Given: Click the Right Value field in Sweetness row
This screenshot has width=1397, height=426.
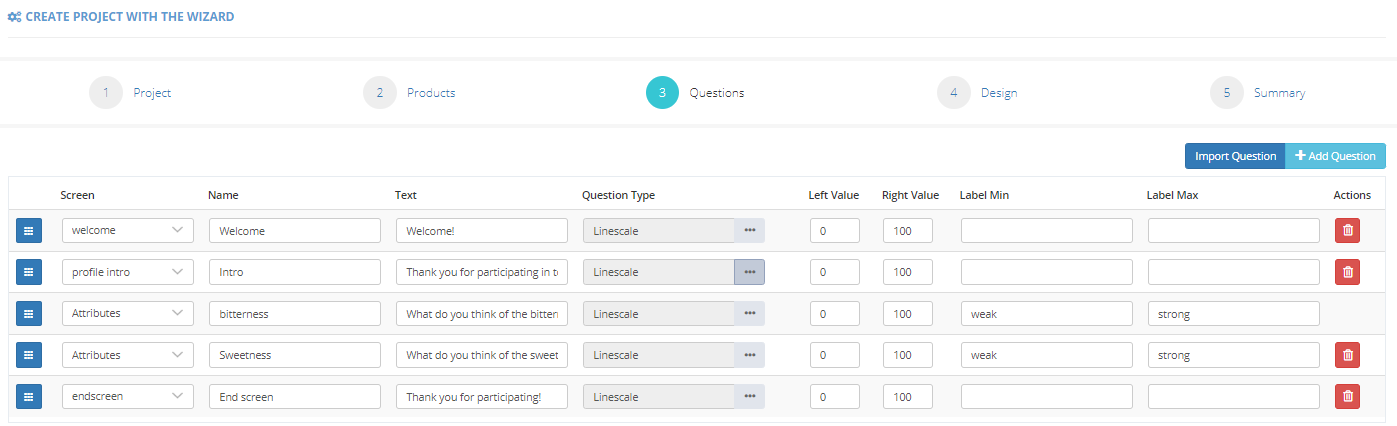Looking at the screenshot, I should (x=907, y=355).
